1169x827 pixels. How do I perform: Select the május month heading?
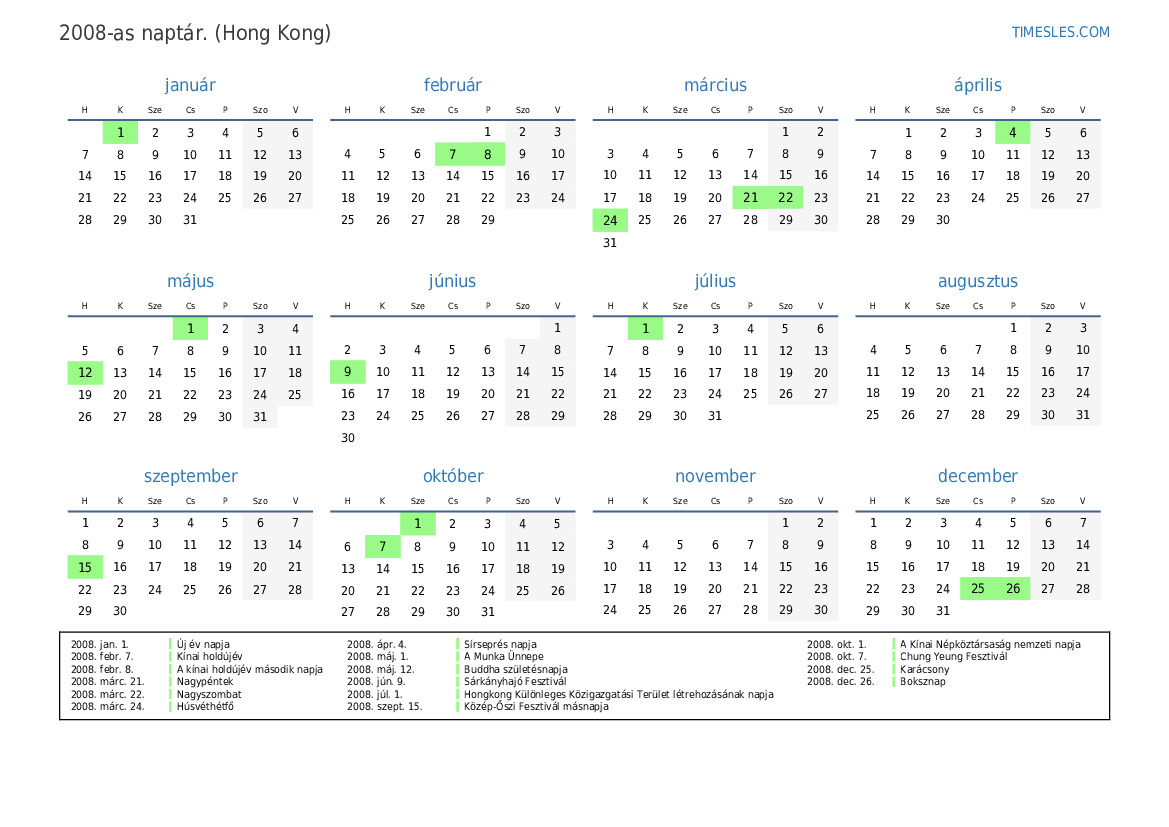click(x=190, y=281)
